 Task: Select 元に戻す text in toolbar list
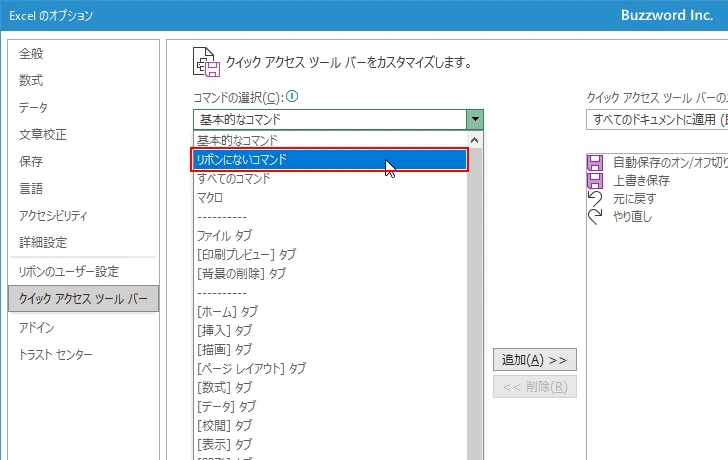[x=634, y=199]
